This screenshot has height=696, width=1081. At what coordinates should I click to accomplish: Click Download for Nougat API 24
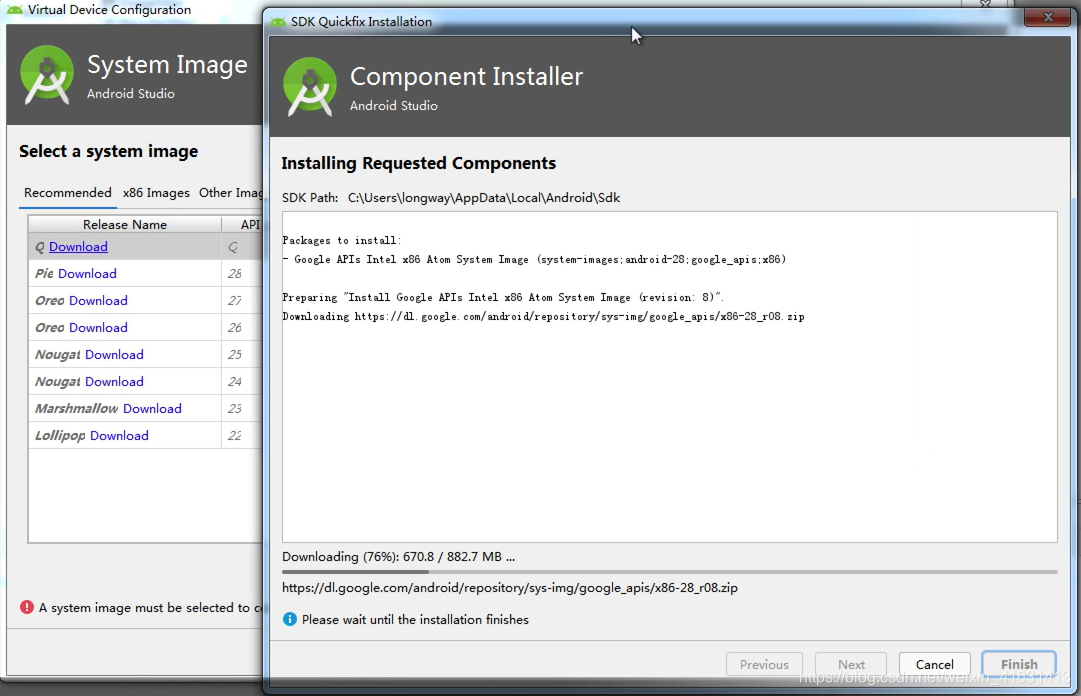pyautogui.click(x=114, y=381)
